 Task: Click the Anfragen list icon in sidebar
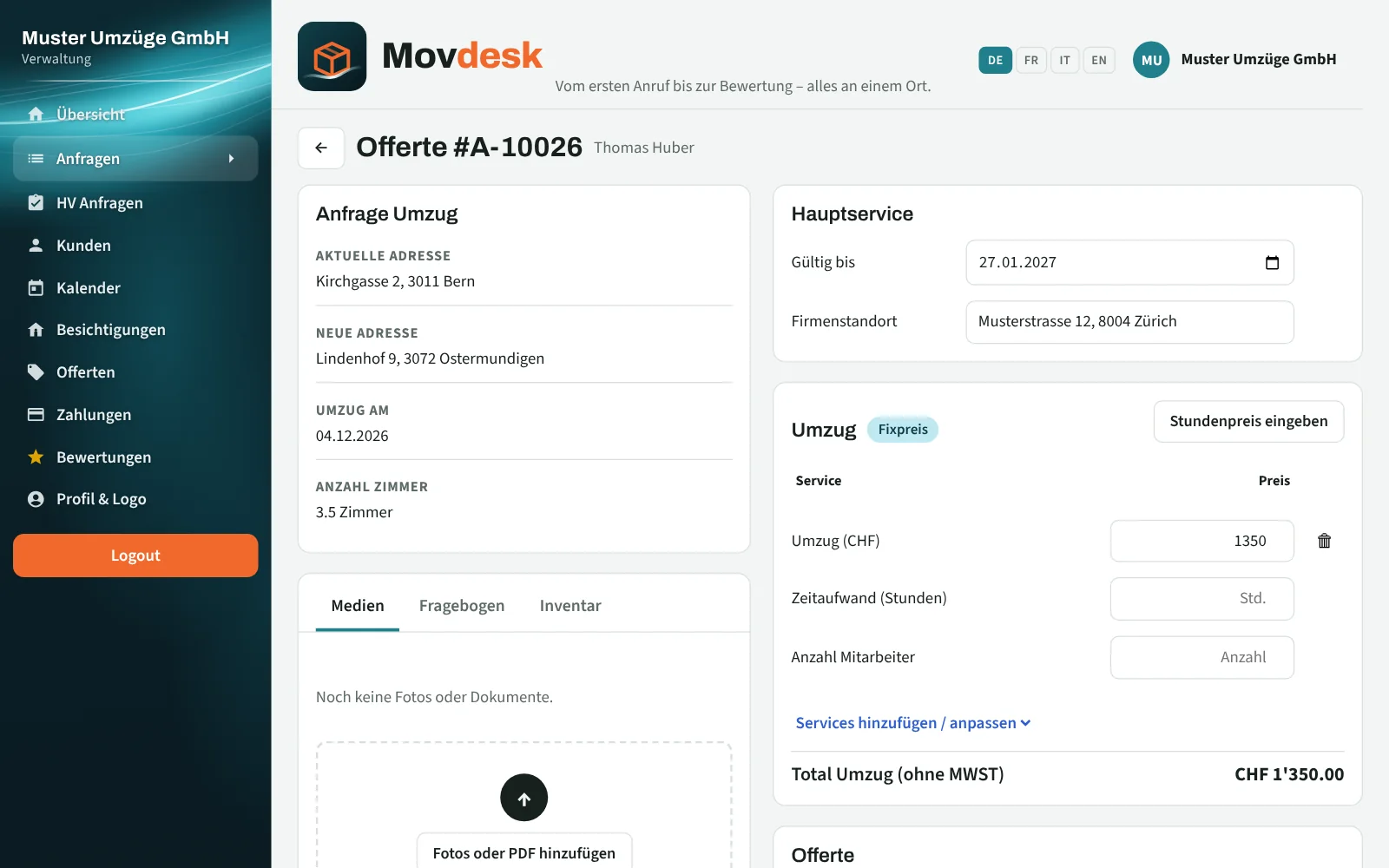(x=36, y=159)
